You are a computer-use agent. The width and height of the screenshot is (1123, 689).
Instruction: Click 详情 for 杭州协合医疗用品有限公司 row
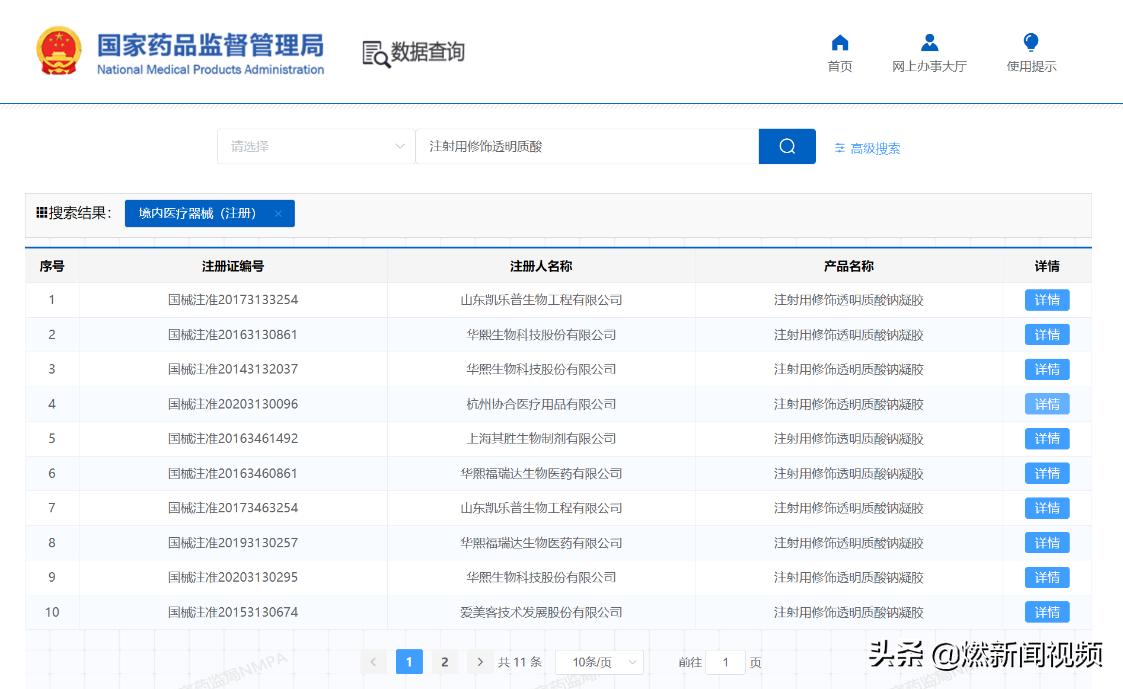coord(1046,404)
